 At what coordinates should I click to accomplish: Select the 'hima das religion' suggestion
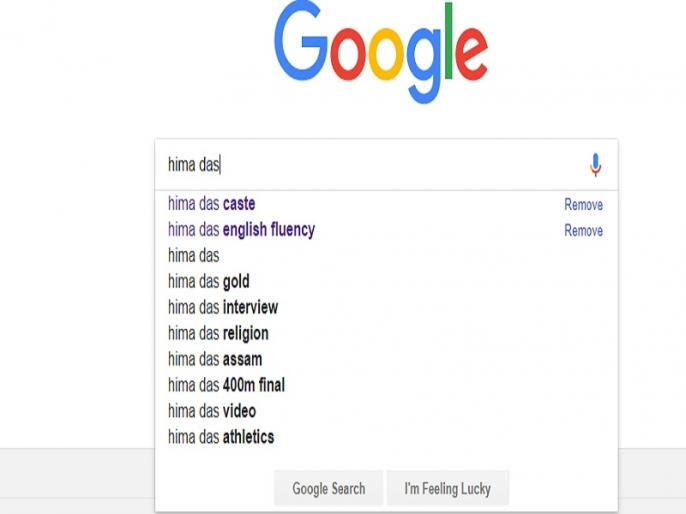coord(386,333)
